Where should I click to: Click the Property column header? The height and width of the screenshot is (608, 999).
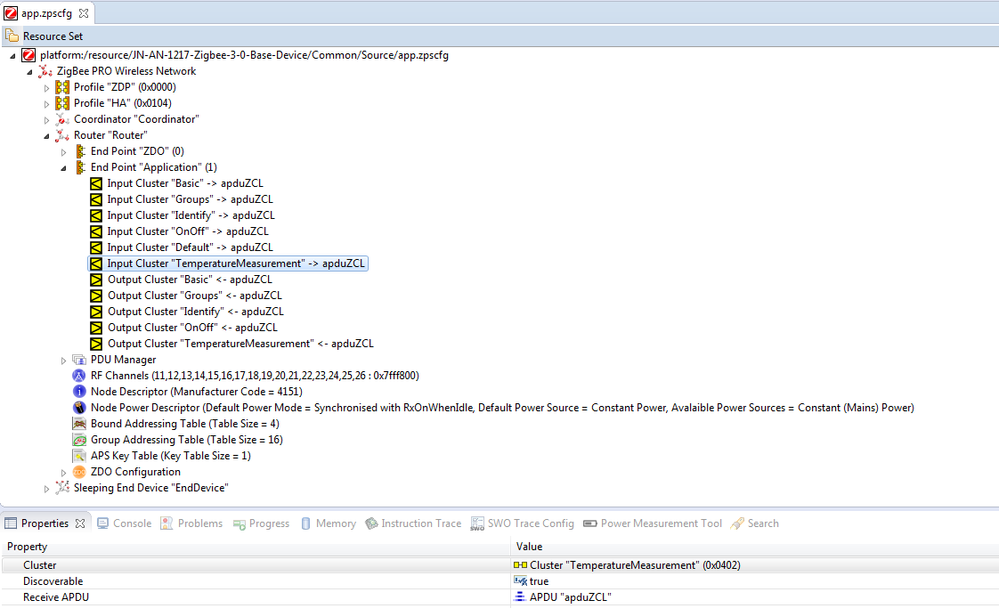(255, 547)
